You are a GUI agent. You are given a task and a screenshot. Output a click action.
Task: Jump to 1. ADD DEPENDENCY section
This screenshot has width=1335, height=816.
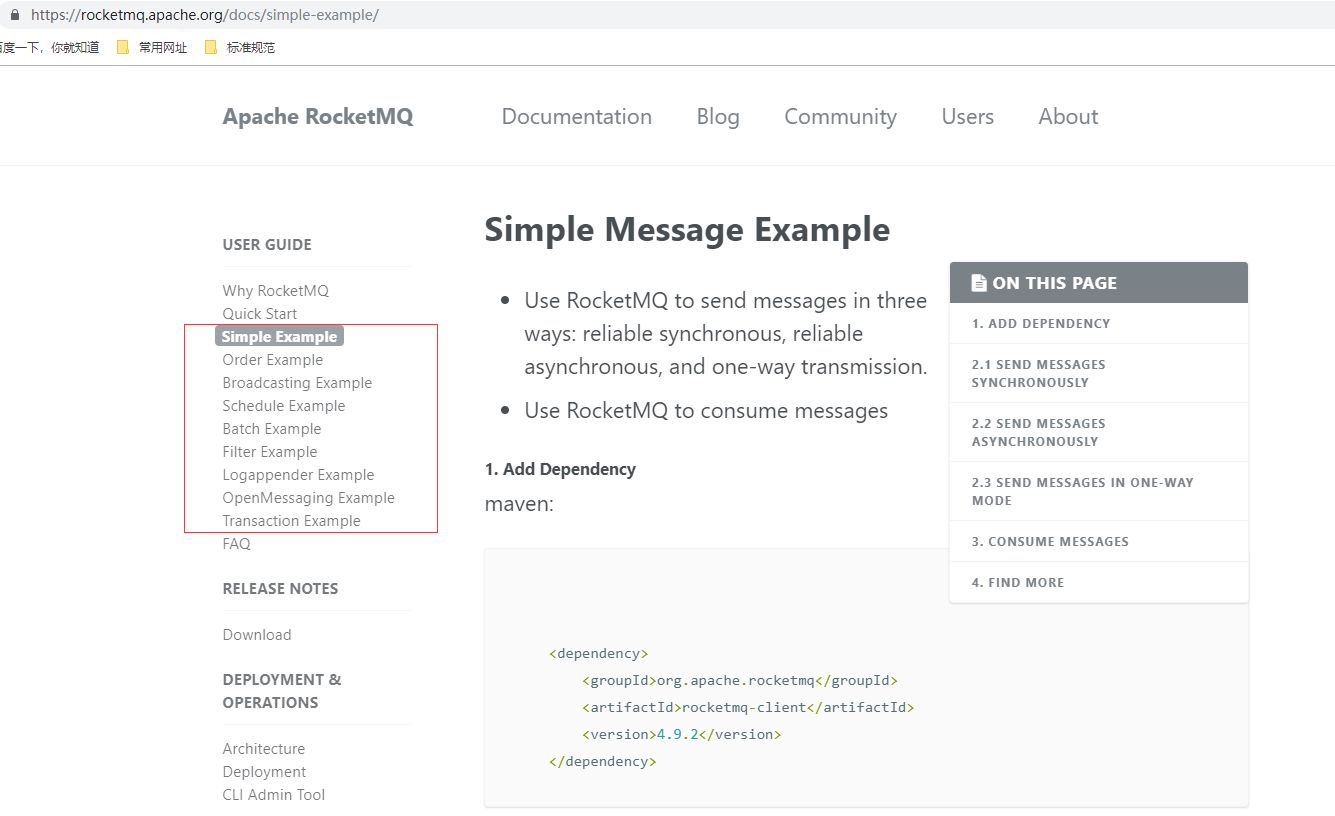(x=1099, y=324)
